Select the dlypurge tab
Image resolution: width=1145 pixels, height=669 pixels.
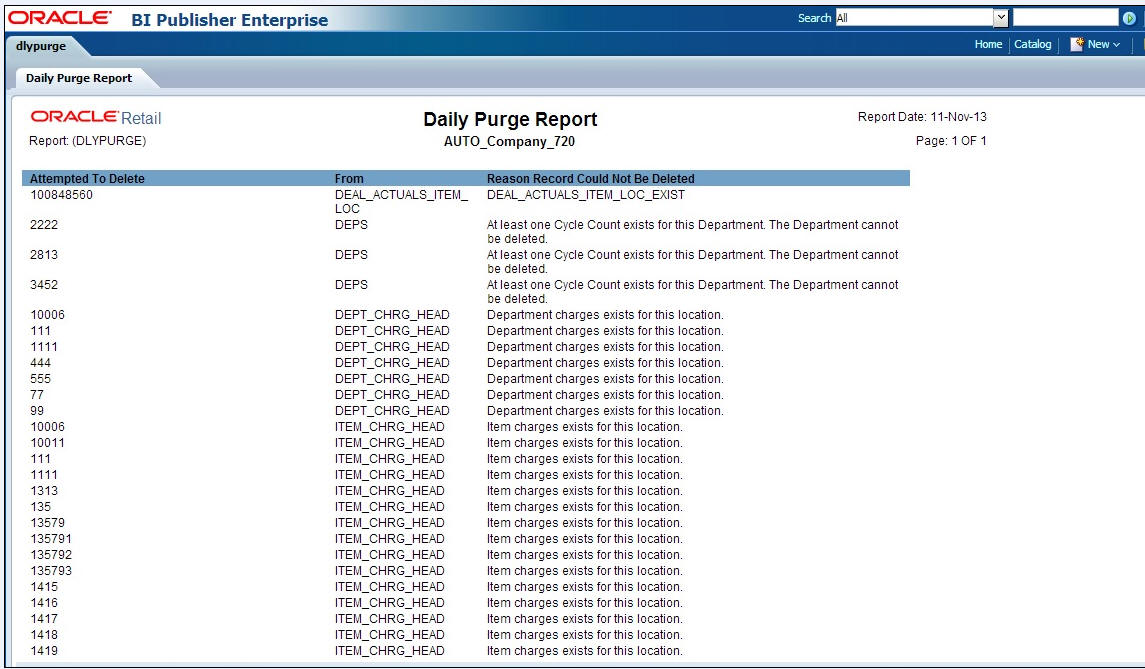pyautogui.click(x=41, y=46)
